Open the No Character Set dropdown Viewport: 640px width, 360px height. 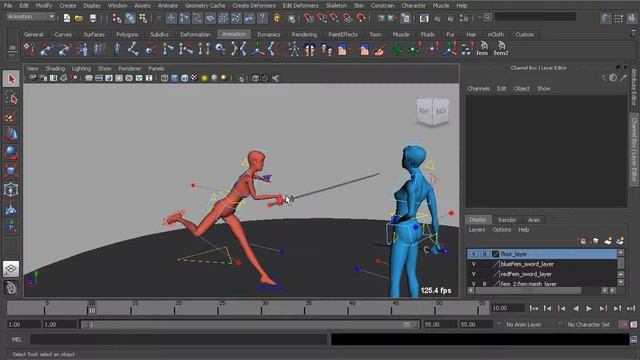pos(560,324)
